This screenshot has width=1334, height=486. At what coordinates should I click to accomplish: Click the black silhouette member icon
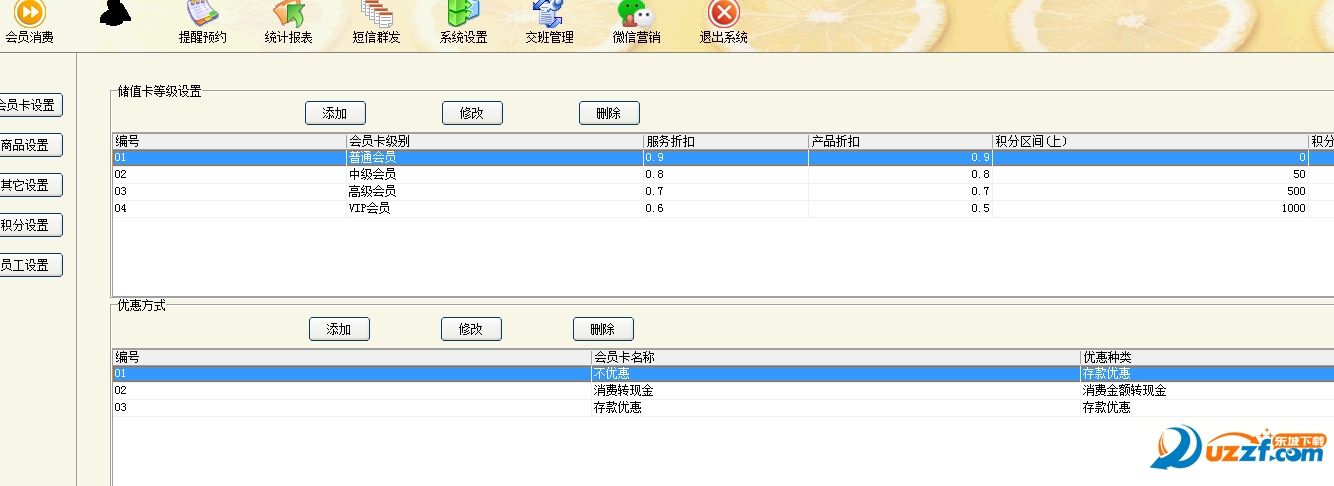coord(116,13)
